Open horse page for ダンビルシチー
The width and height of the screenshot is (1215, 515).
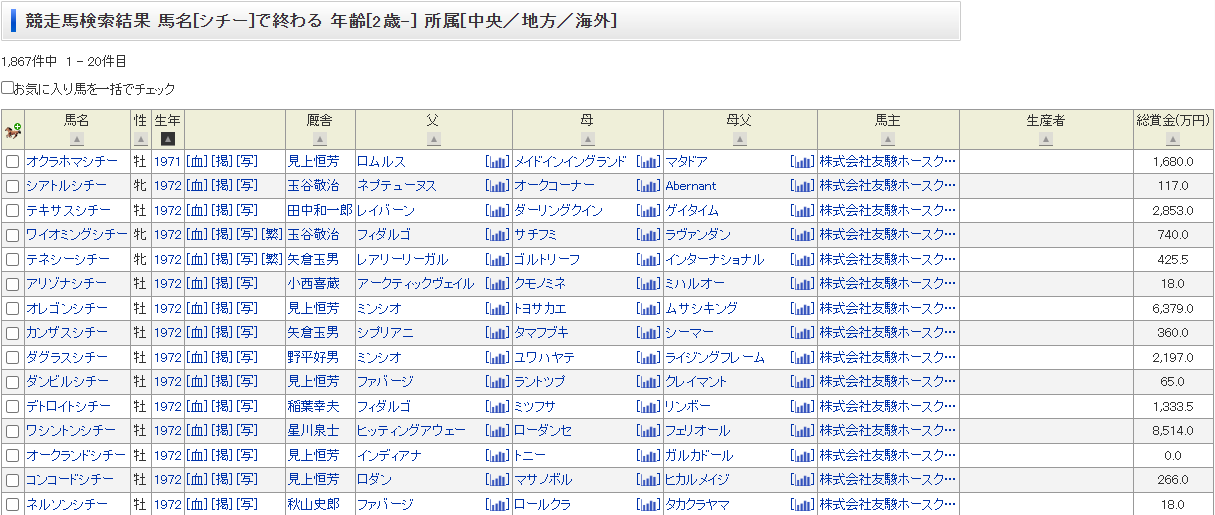(68, 382)
